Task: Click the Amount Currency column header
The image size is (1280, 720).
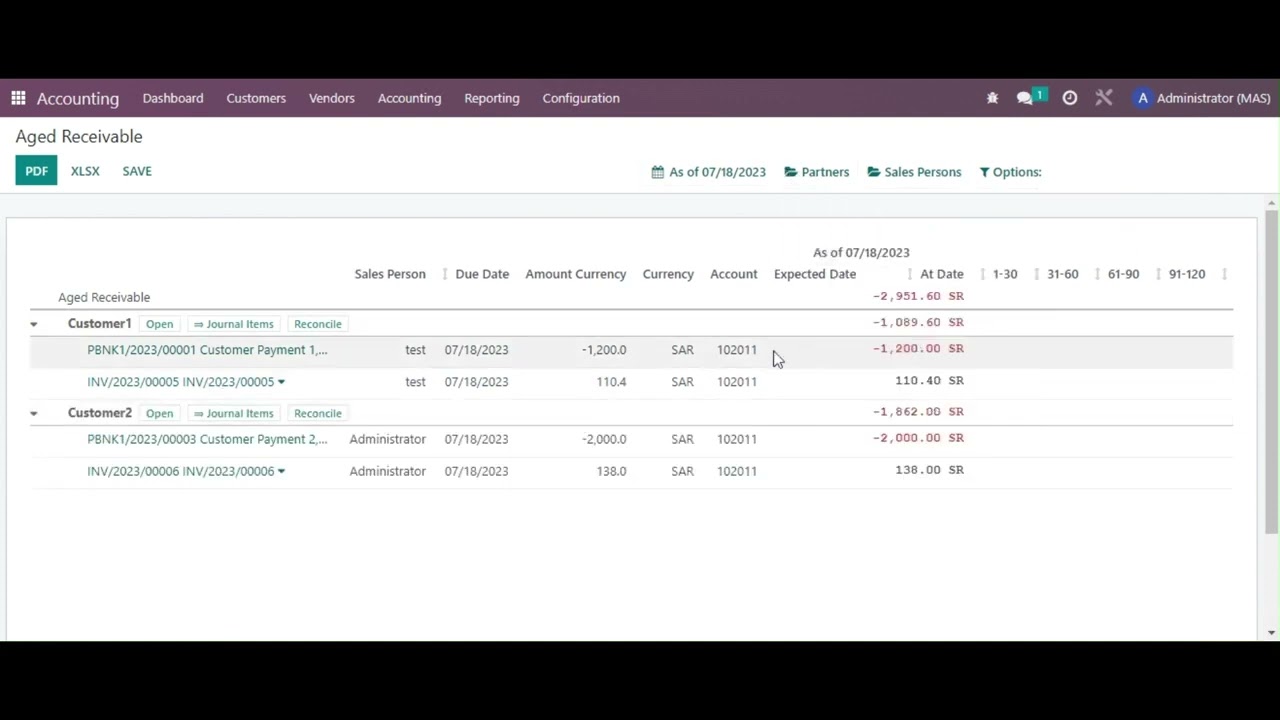Action: [x=576, y=274]
